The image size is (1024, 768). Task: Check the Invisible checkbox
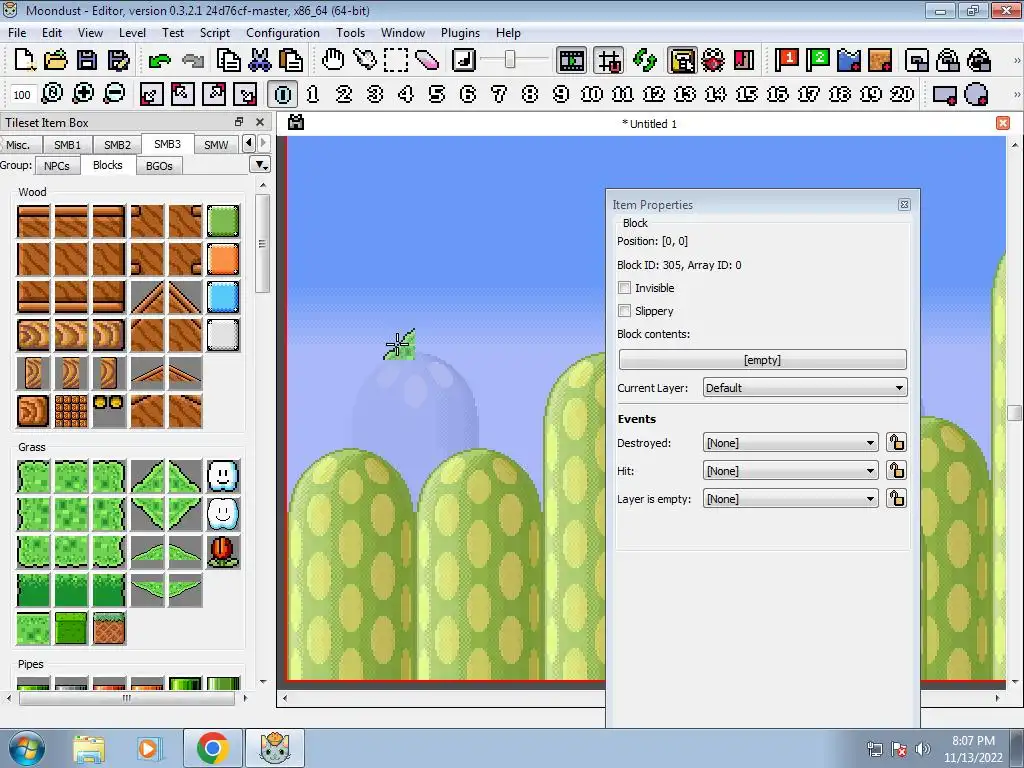click(x=624, y=288)
